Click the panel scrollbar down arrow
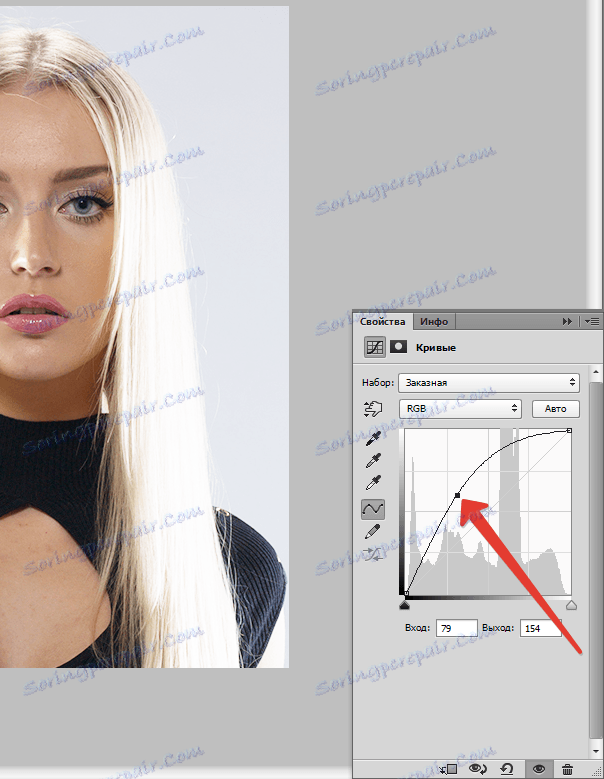 [x=596, y=751]
